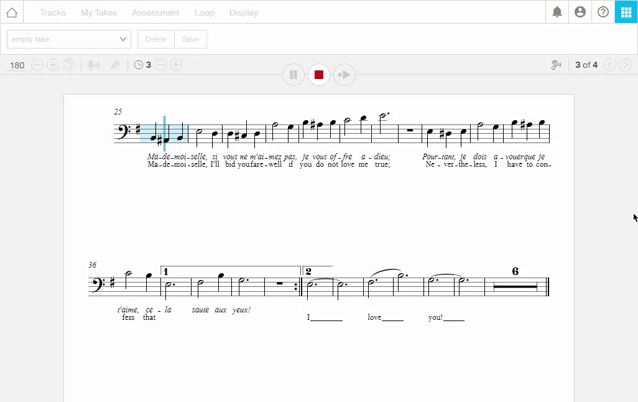Image resolution: width=638 pixels, height=402 pixels.
Task: Click the Delete take button
Action: 156,39
